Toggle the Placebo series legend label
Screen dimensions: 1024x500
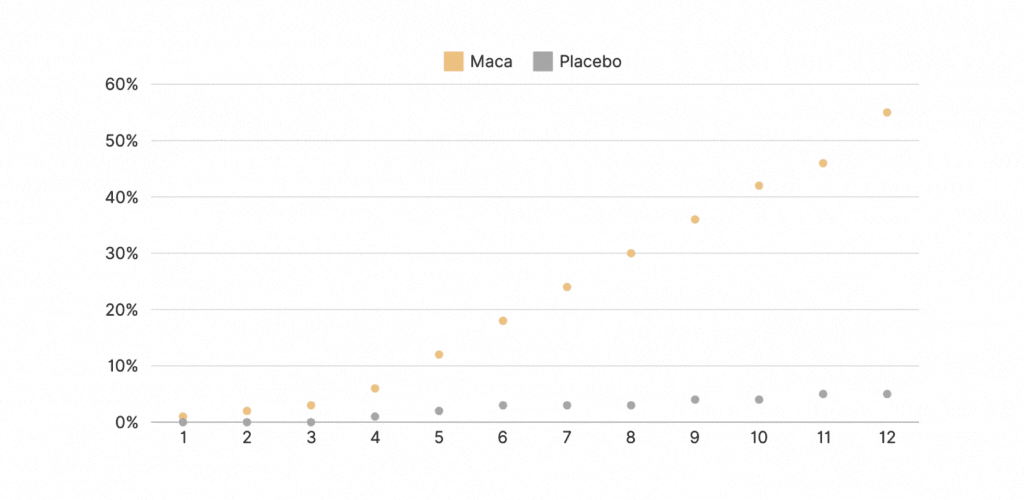click(x=590, y=62)
